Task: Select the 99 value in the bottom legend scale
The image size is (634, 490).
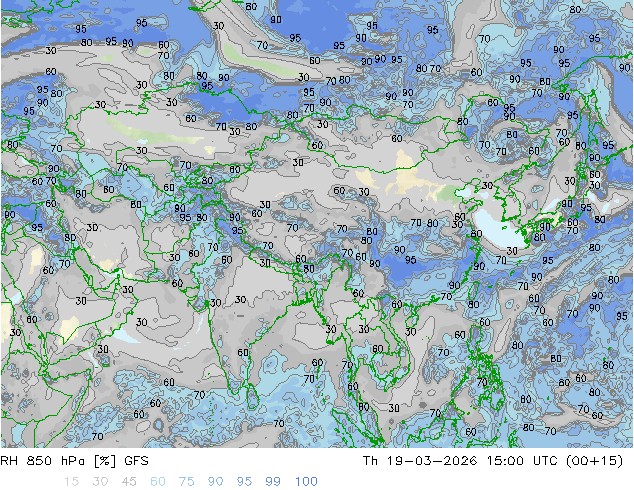Action: click(273, 482)
